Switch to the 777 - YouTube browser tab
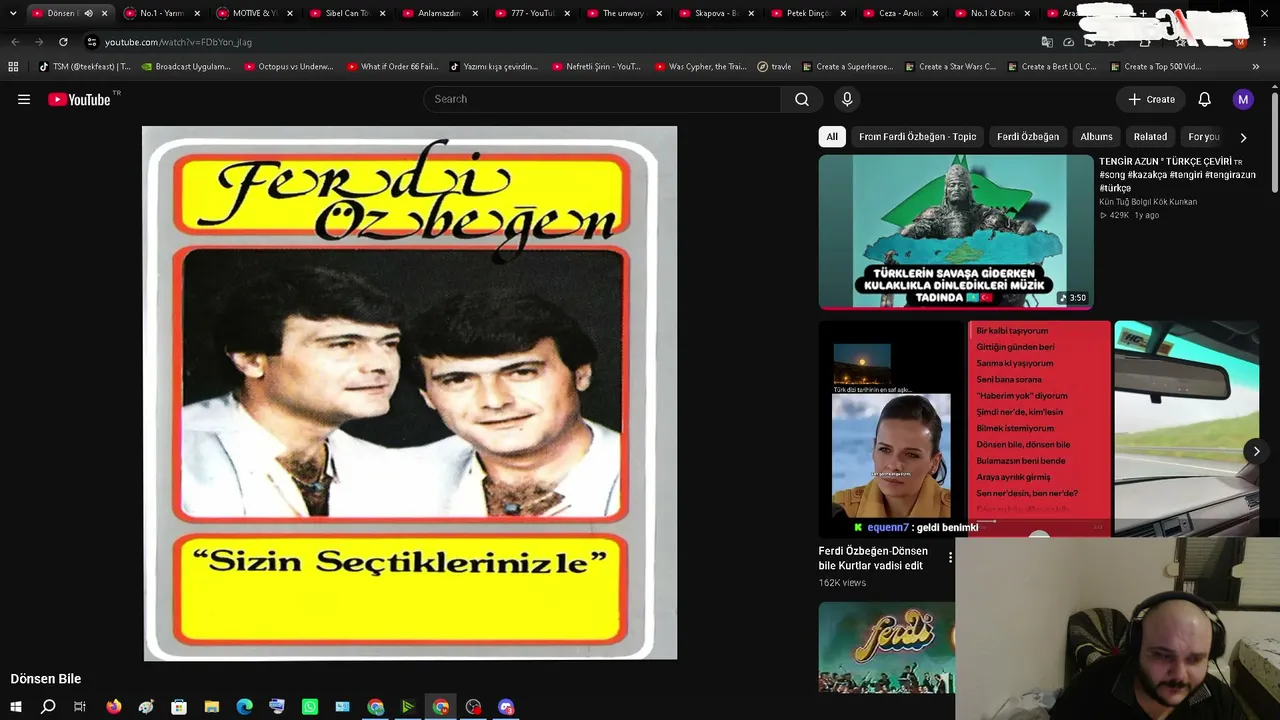This screenshot has height=720, width=1280. point(533,13)
